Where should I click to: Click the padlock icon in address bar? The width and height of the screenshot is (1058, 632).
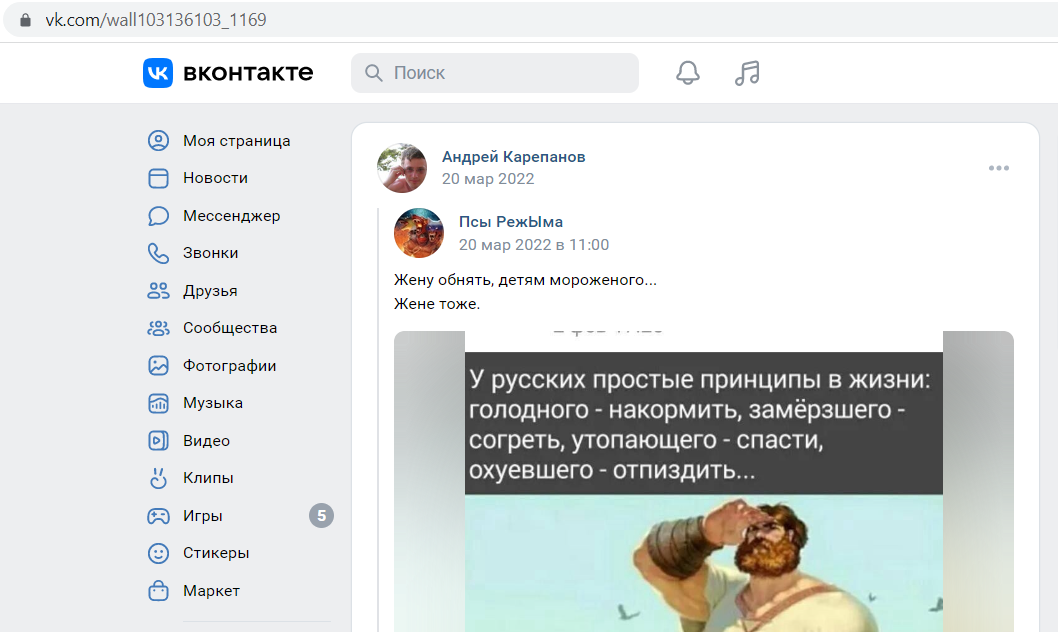(x=26, y=20)
